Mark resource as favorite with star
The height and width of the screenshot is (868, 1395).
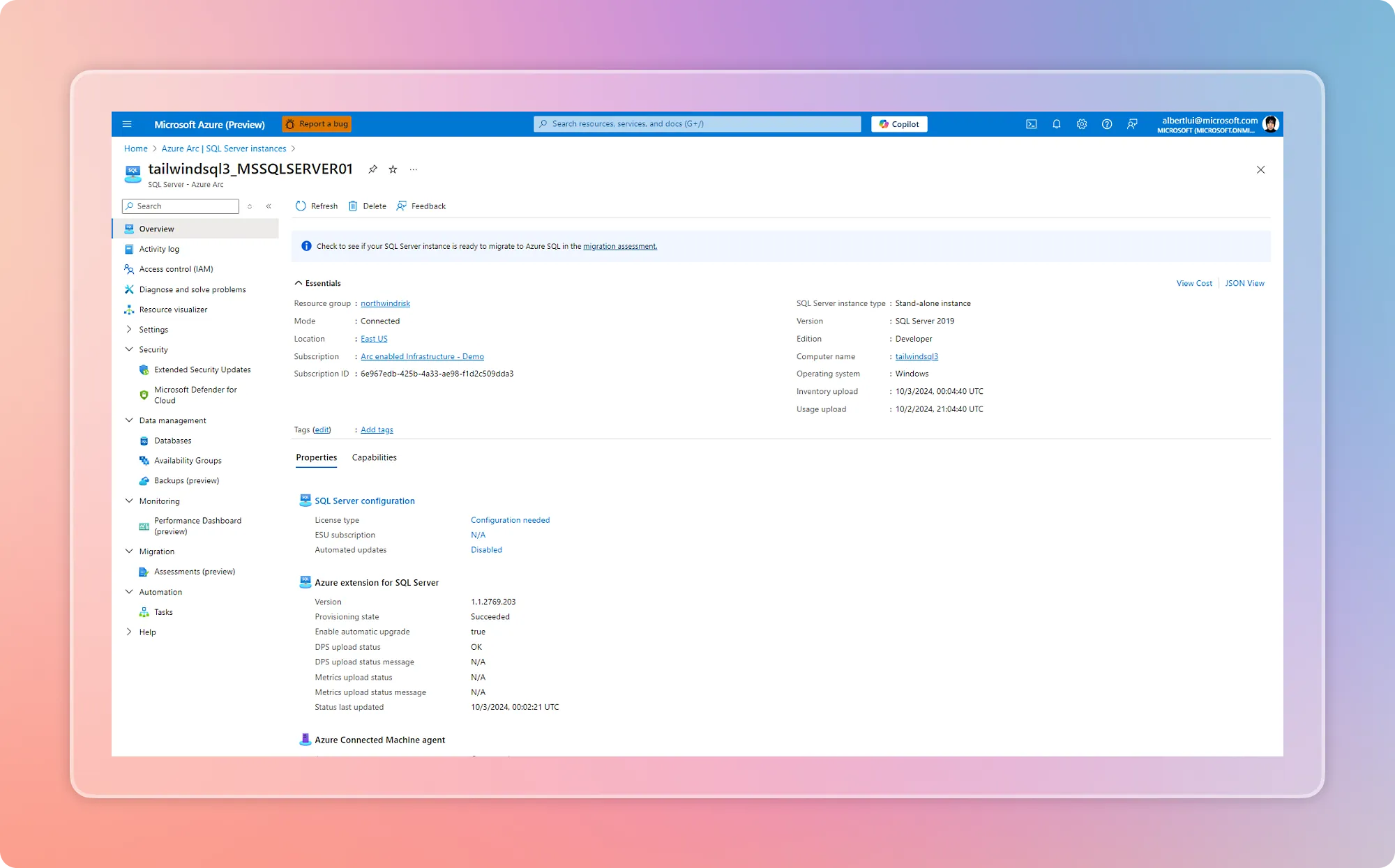point(393,169)
